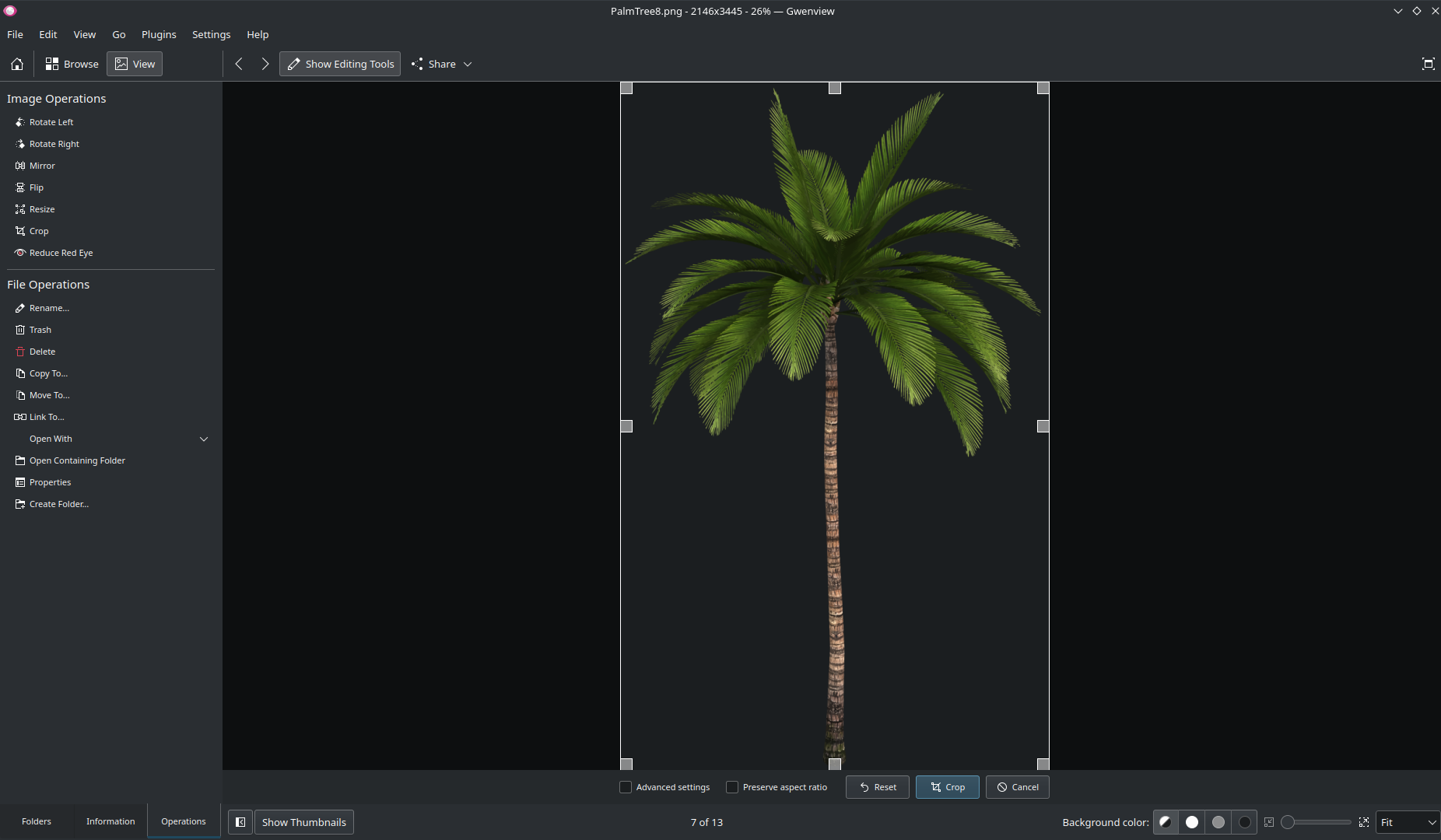Confirm crop with the Crop button

946,787
